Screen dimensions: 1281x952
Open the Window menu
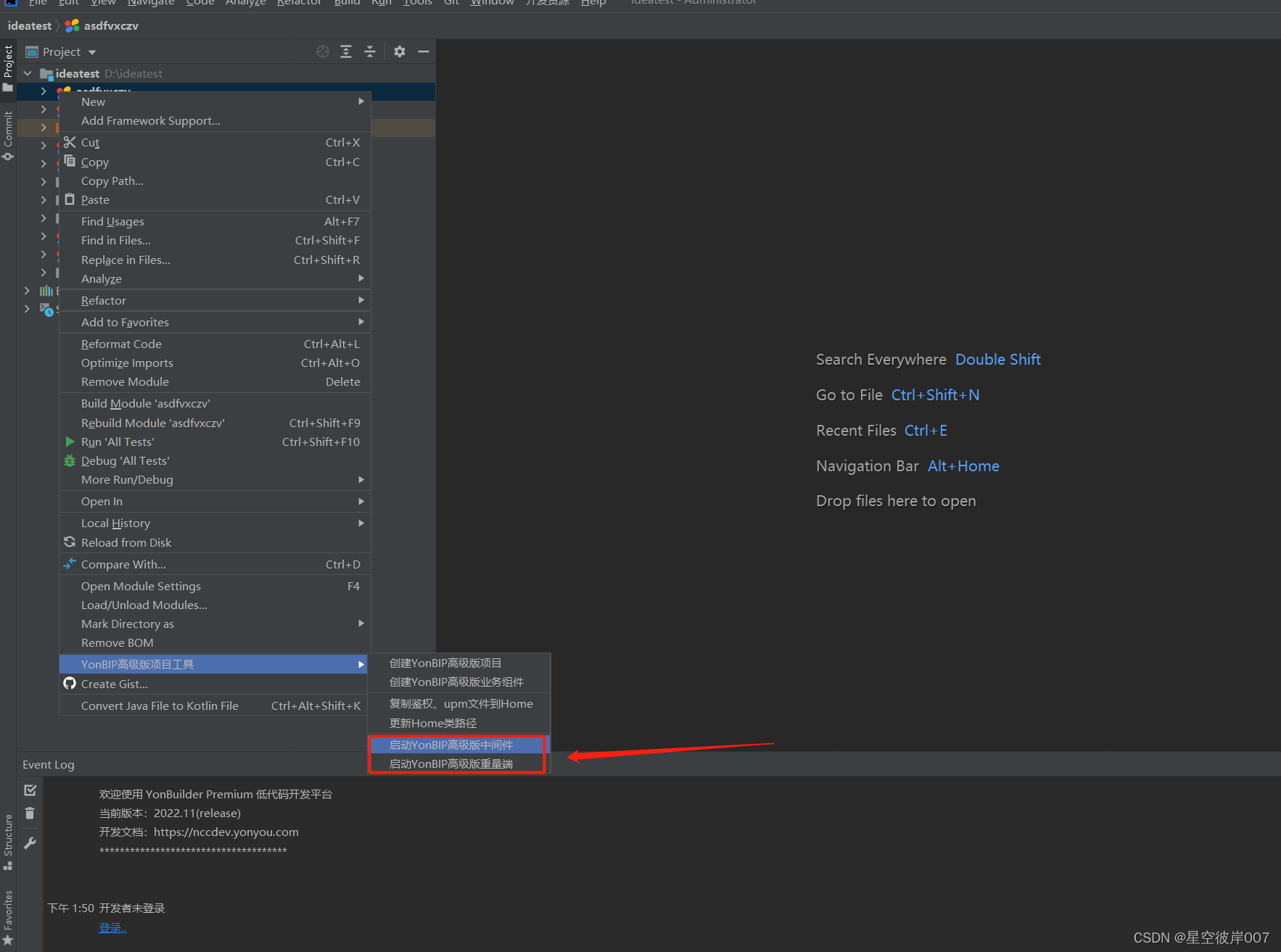492,3
